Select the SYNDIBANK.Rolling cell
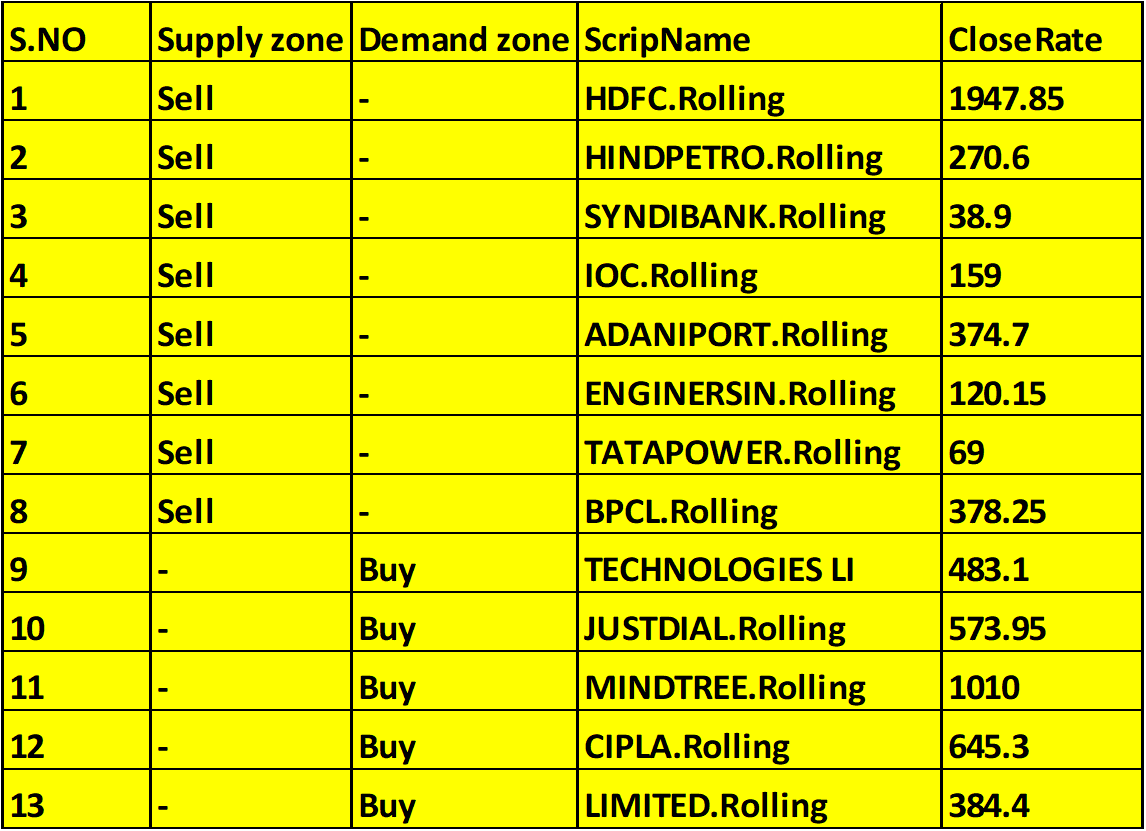Screen dimensions: 1146x831 click(735, 217)
